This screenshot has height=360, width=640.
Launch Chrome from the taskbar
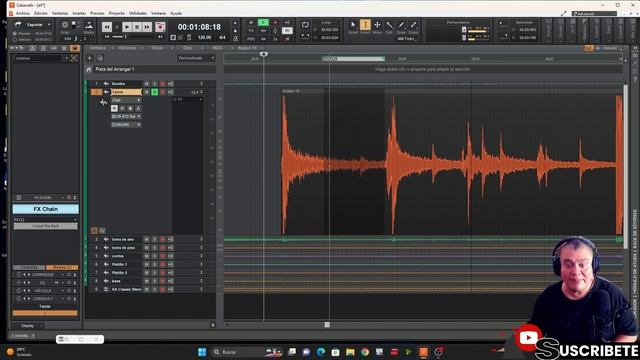click(x=365, y=352)
